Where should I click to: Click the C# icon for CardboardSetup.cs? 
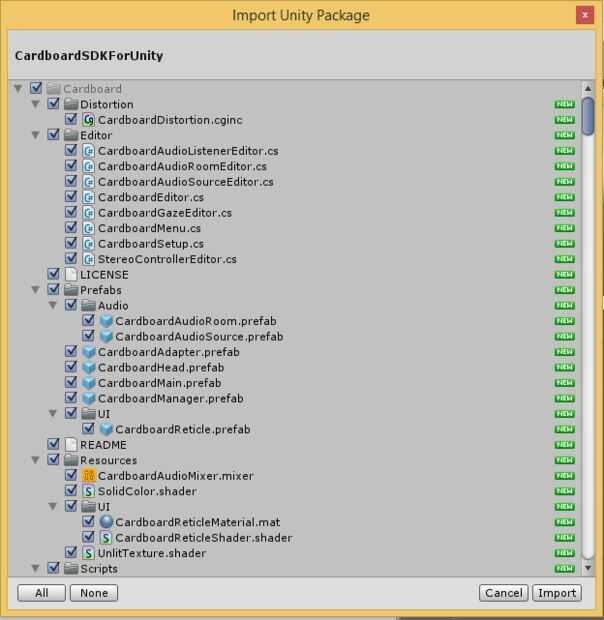[x=89, y=243]
